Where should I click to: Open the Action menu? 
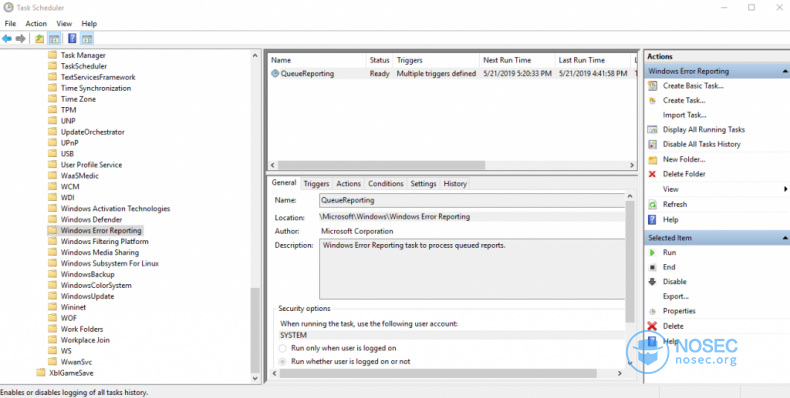pyautogui.click(x=36, y=24)
